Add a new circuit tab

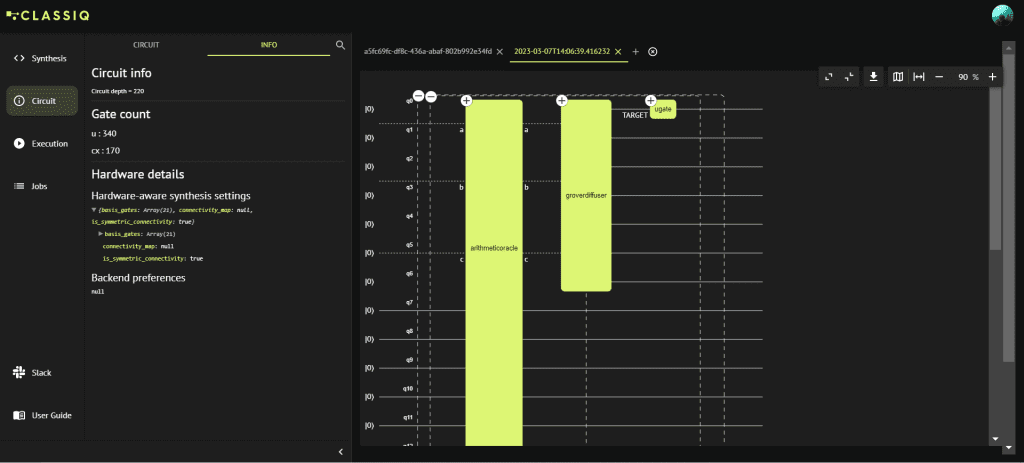pyautogui.click(x=635, y=52)
